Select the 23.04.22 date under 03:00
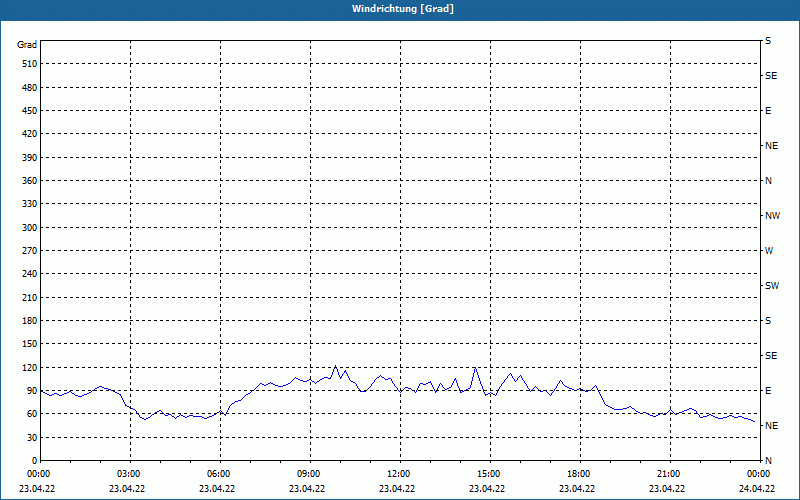 click(x=127, y=488)
